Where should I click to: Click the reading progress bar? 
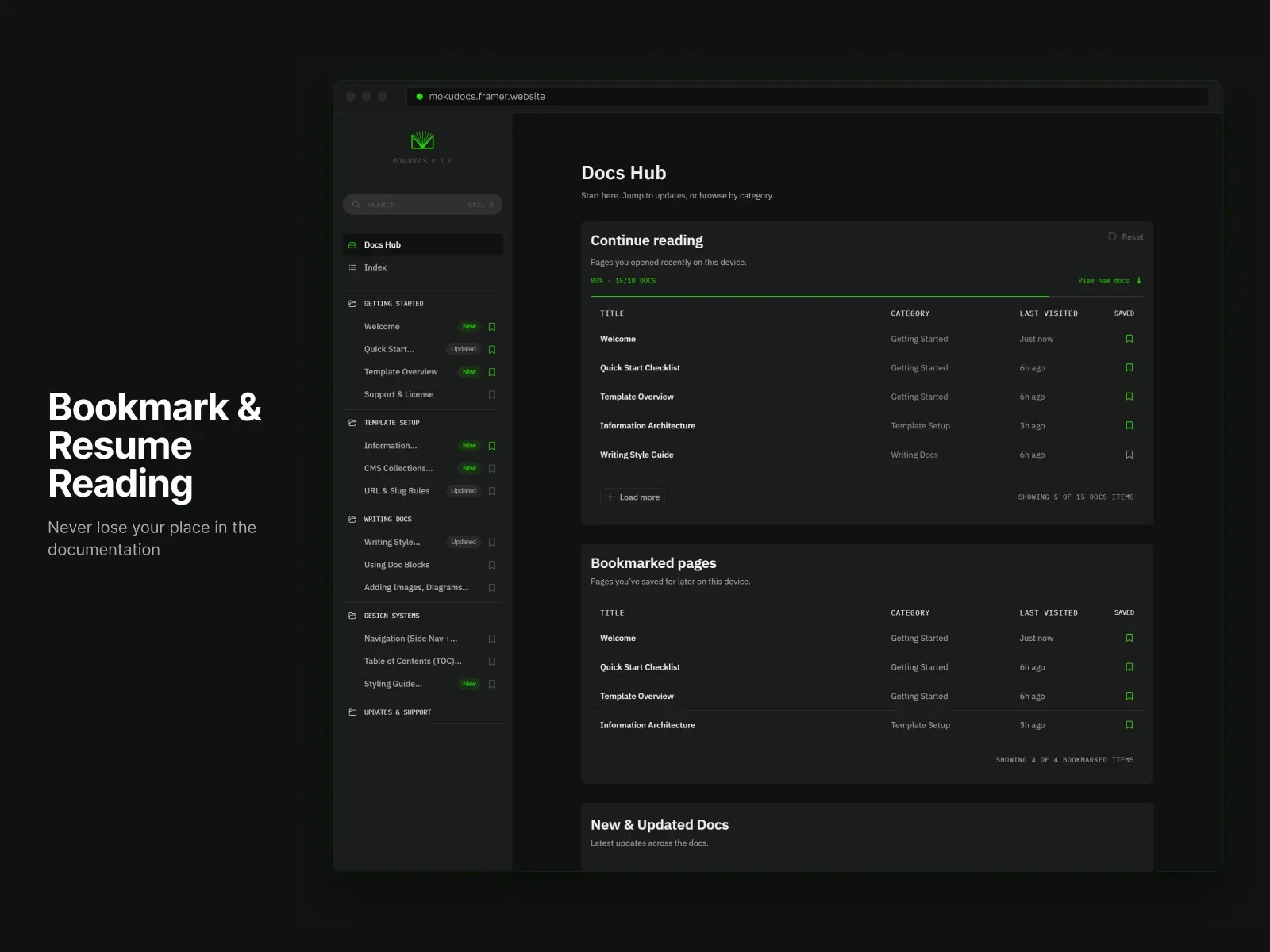tap(867, 296)
